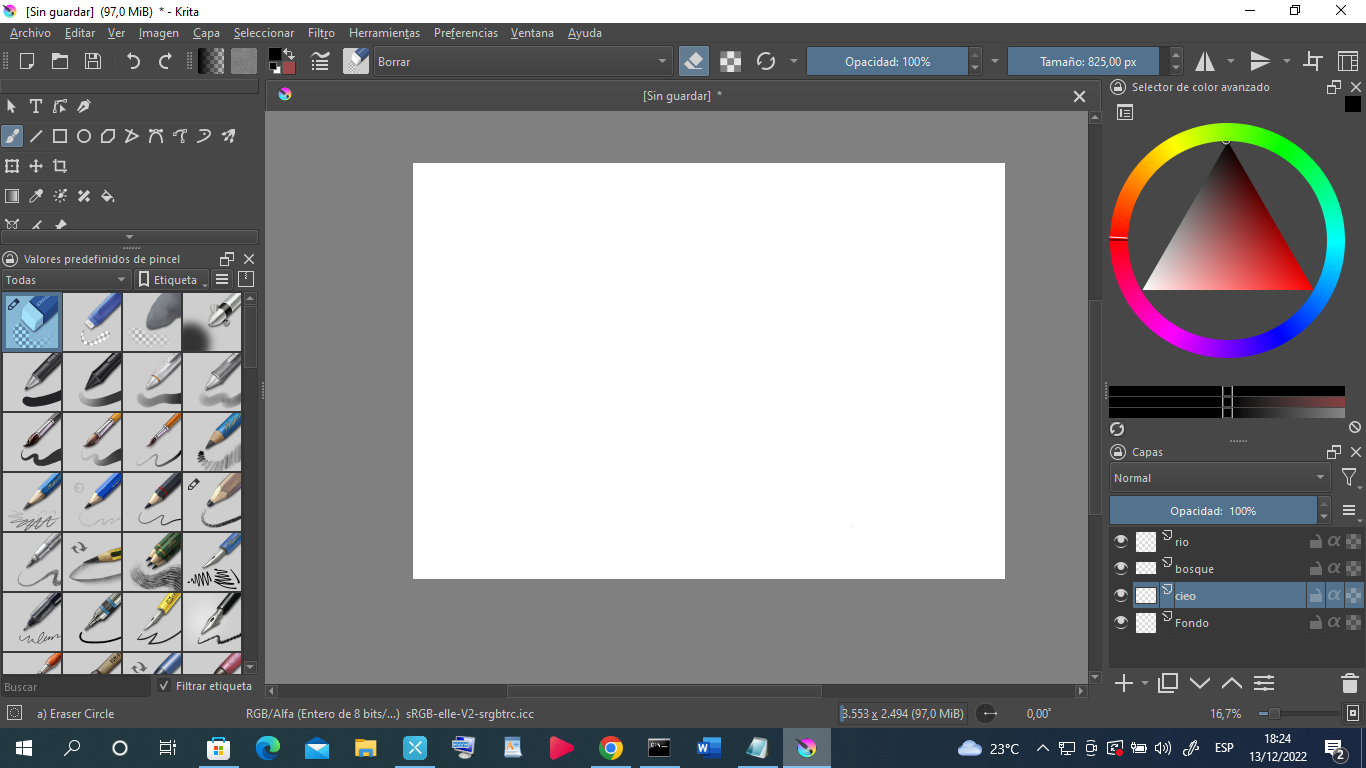Select the Gradient tool
This screenshot has height=768, width=1366.
click(x=12, y=196)
